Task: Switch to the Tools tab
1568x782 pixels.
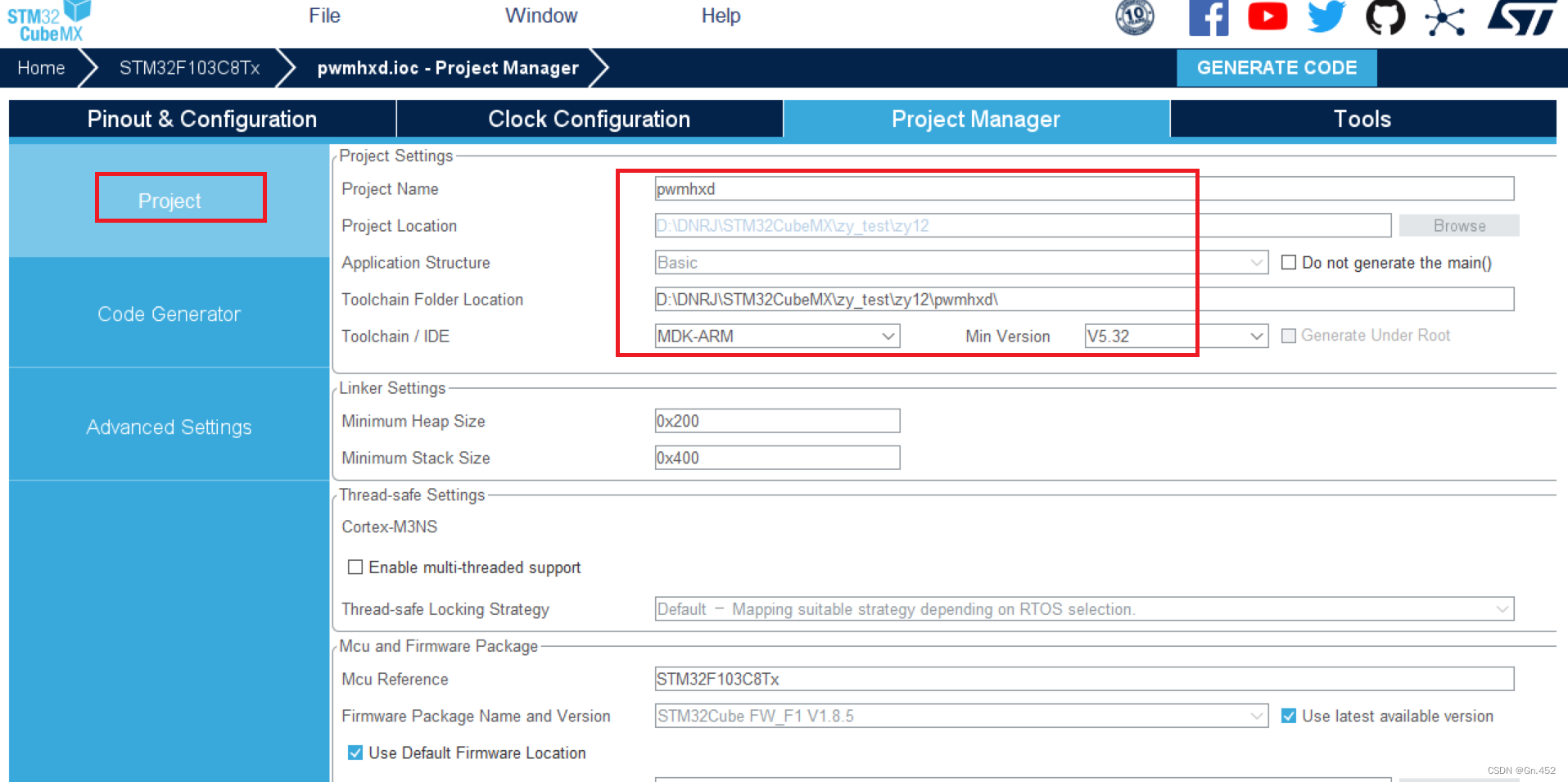Action: (x=1363, y=119)
